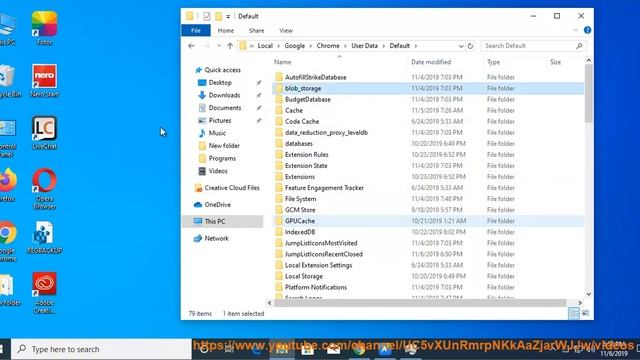
Task: Click User Data in address breadcrumb
Action: point(364,46)
